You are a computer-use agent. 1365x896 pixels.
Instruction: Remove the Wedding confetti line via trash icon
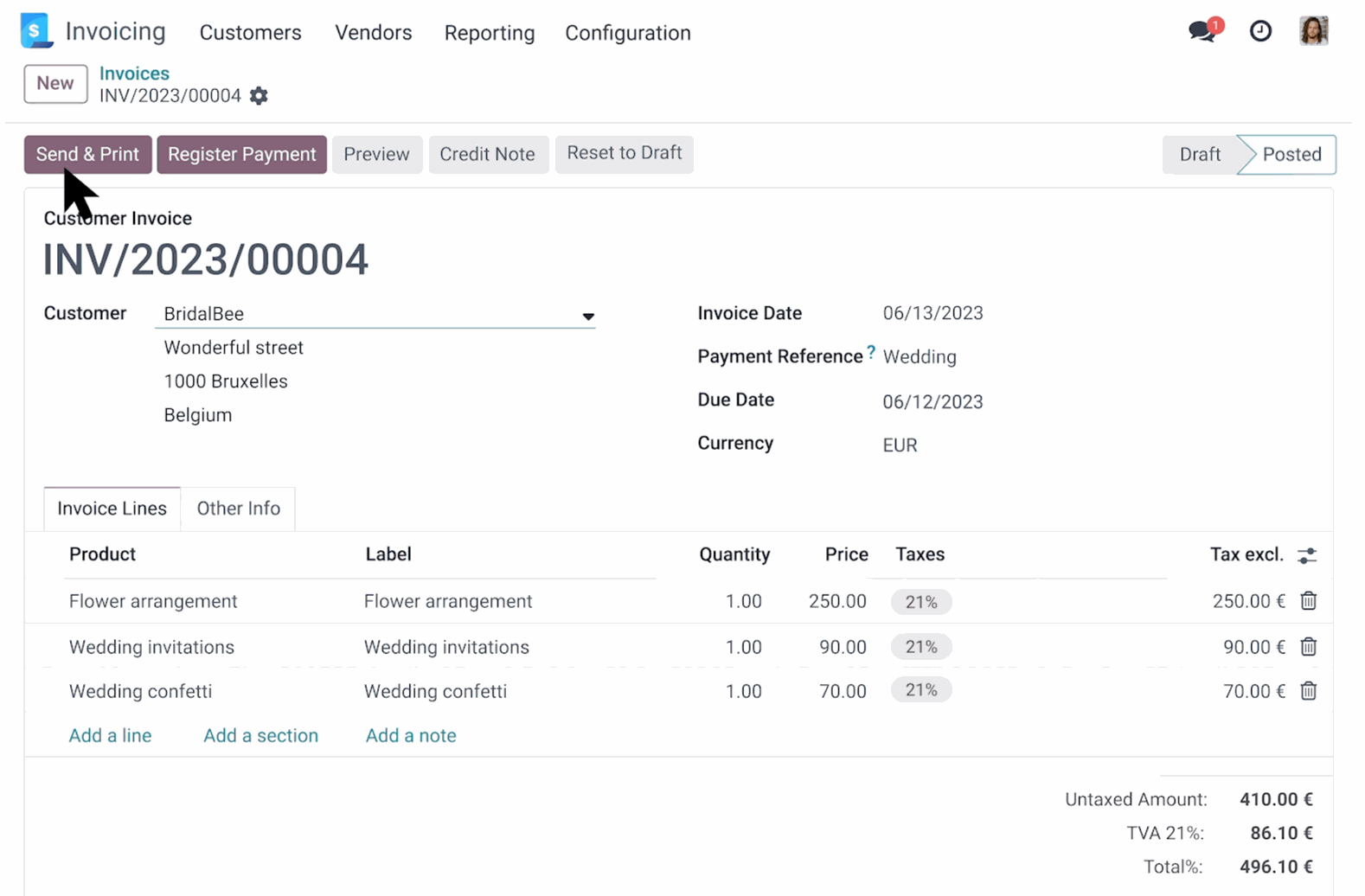click(1308, 691)
